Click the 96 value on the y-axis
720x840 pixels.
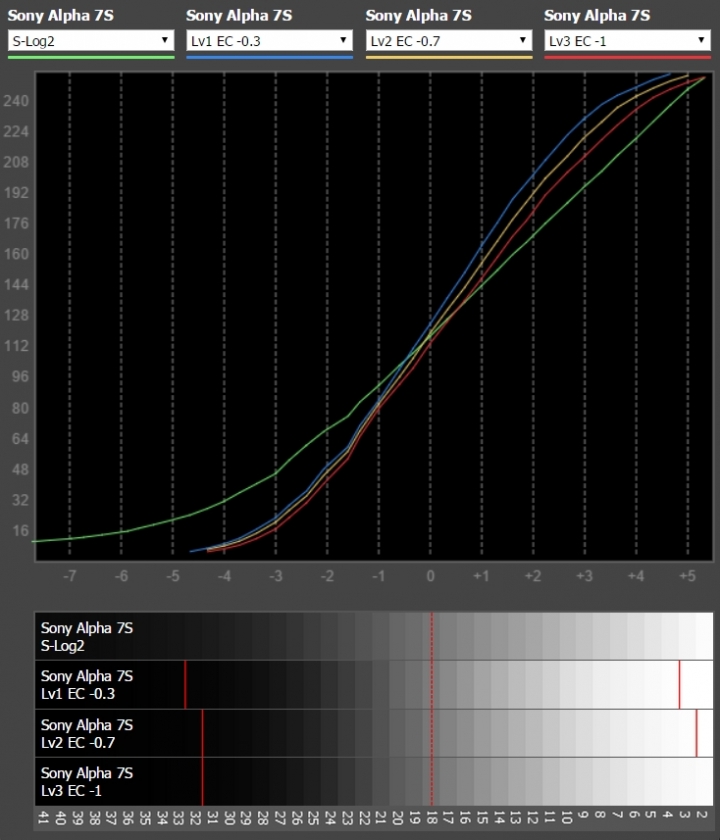(20, 377)
